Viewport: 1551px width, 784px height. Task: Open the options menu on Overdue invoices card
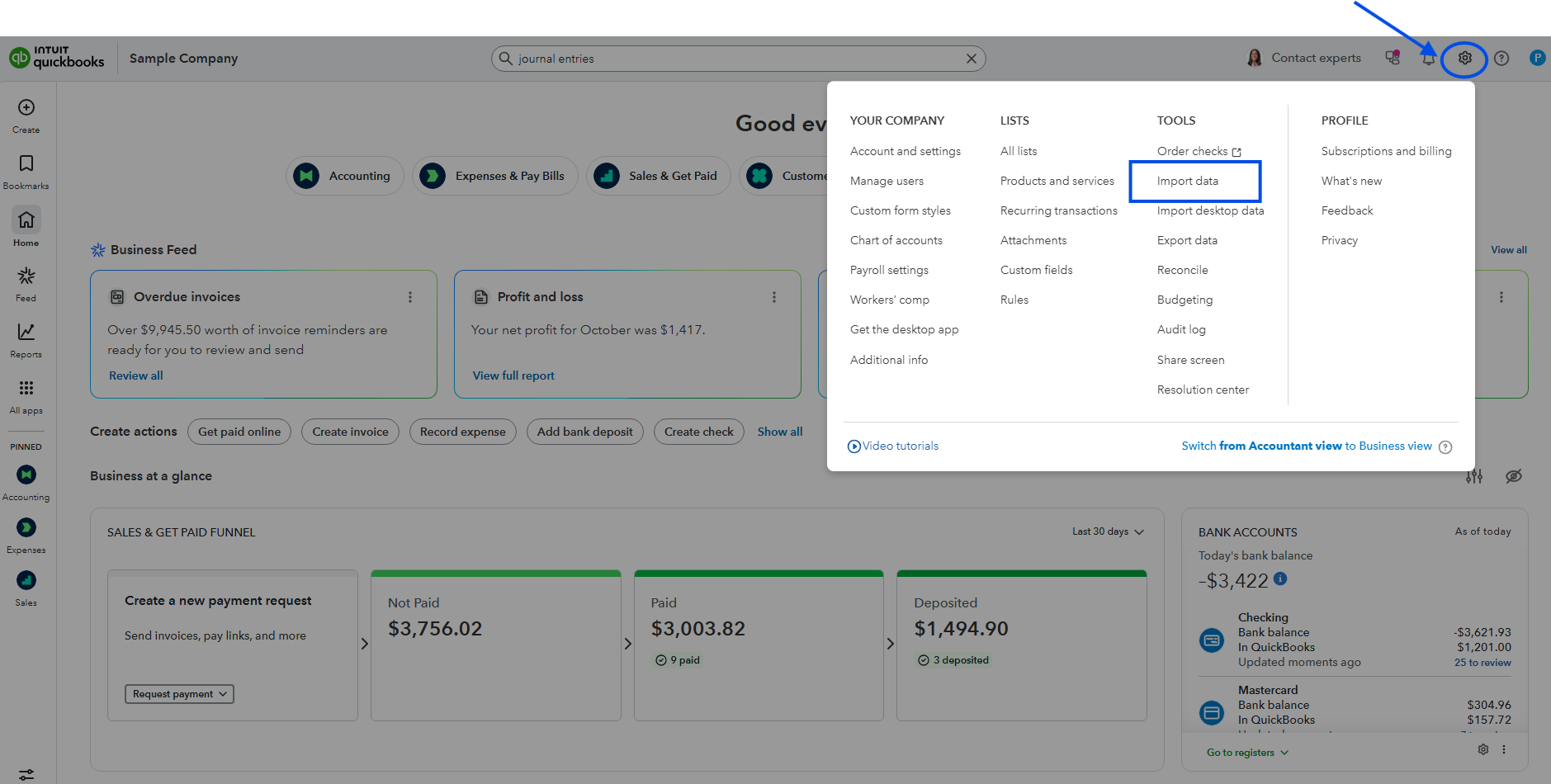point(410,296)
